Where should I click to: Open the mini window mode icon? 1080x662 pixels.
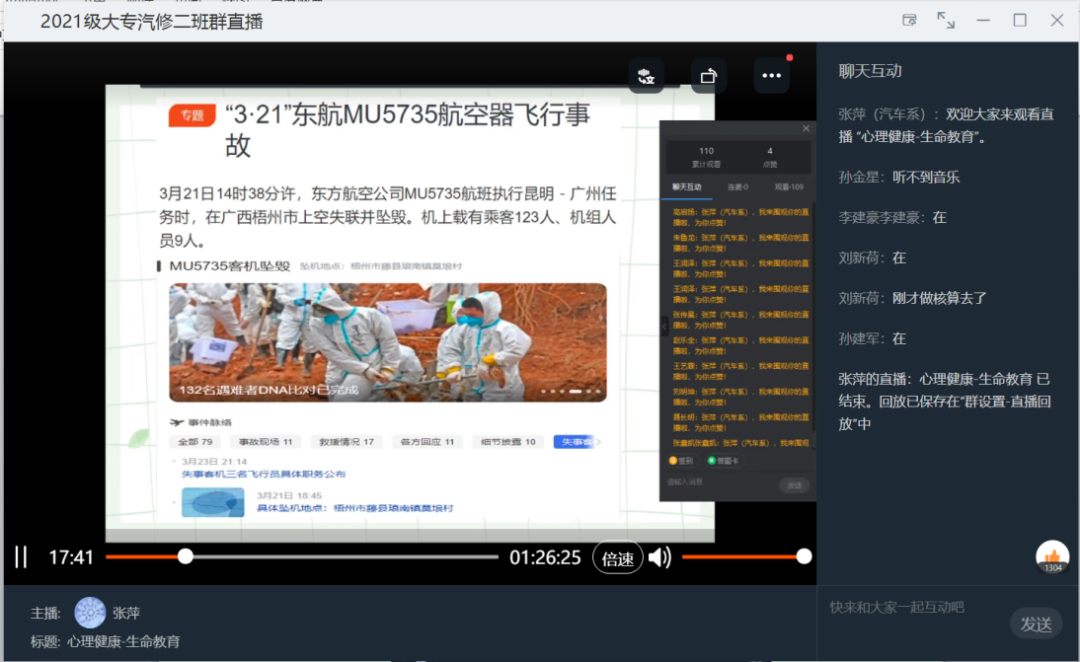click(909, 20)
